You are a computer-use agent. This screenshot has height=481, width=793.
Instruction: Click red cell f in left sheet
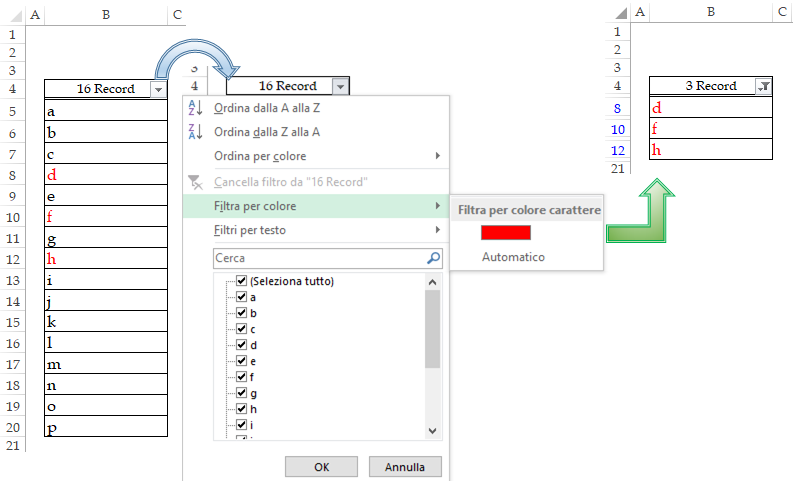pyautogui.click(x=106, y=217)
